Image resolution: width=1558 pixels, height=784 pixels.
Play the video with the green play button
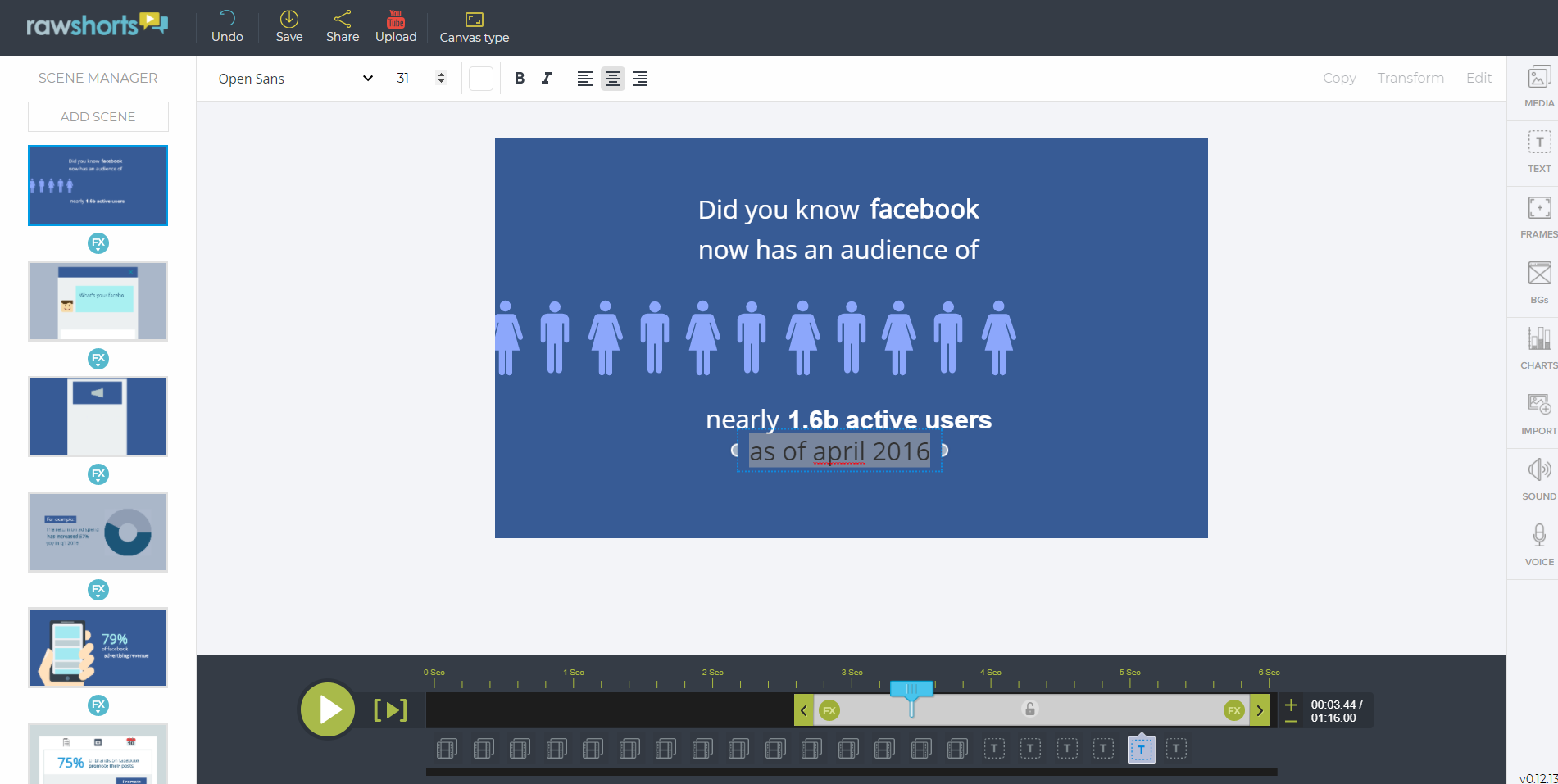(x=328, y=709)
